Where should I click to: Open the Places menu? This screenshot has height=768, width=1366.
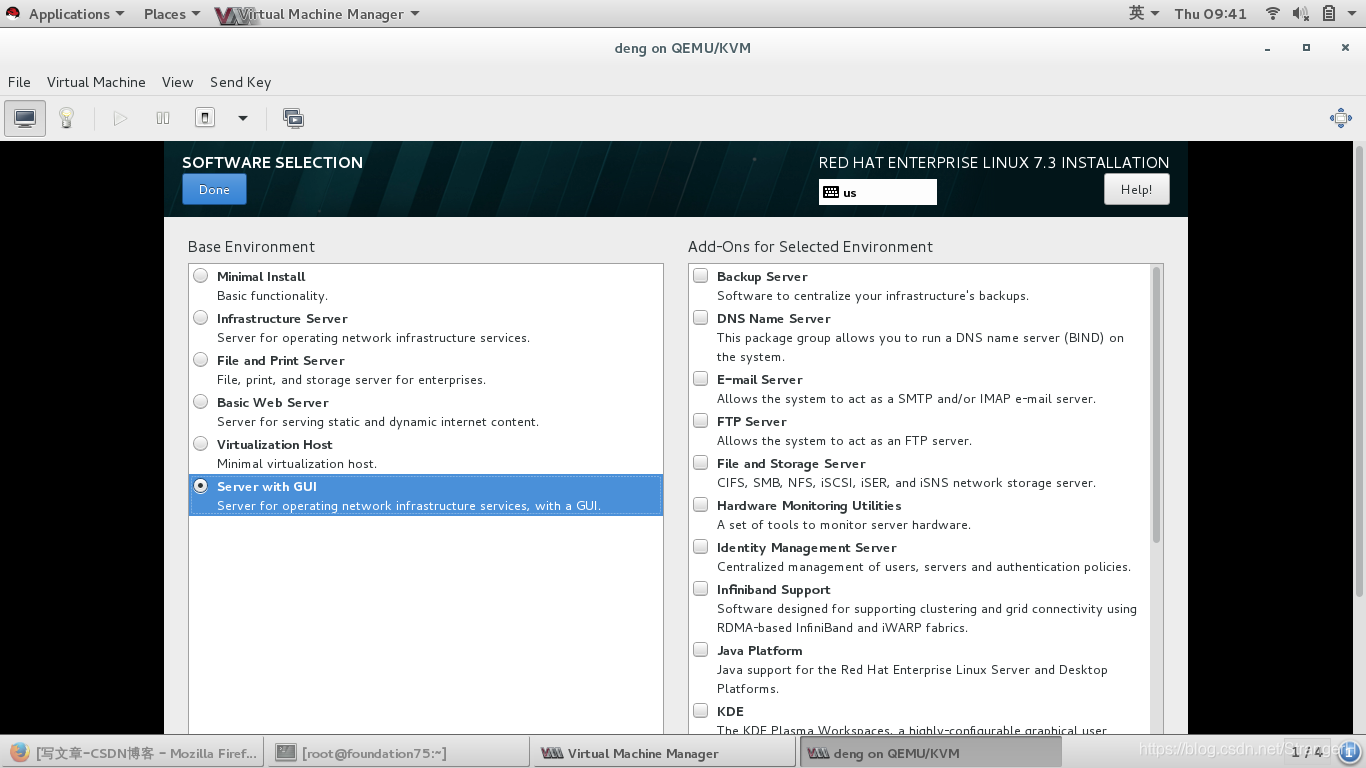pyautogui.click(x=172, y=14)
